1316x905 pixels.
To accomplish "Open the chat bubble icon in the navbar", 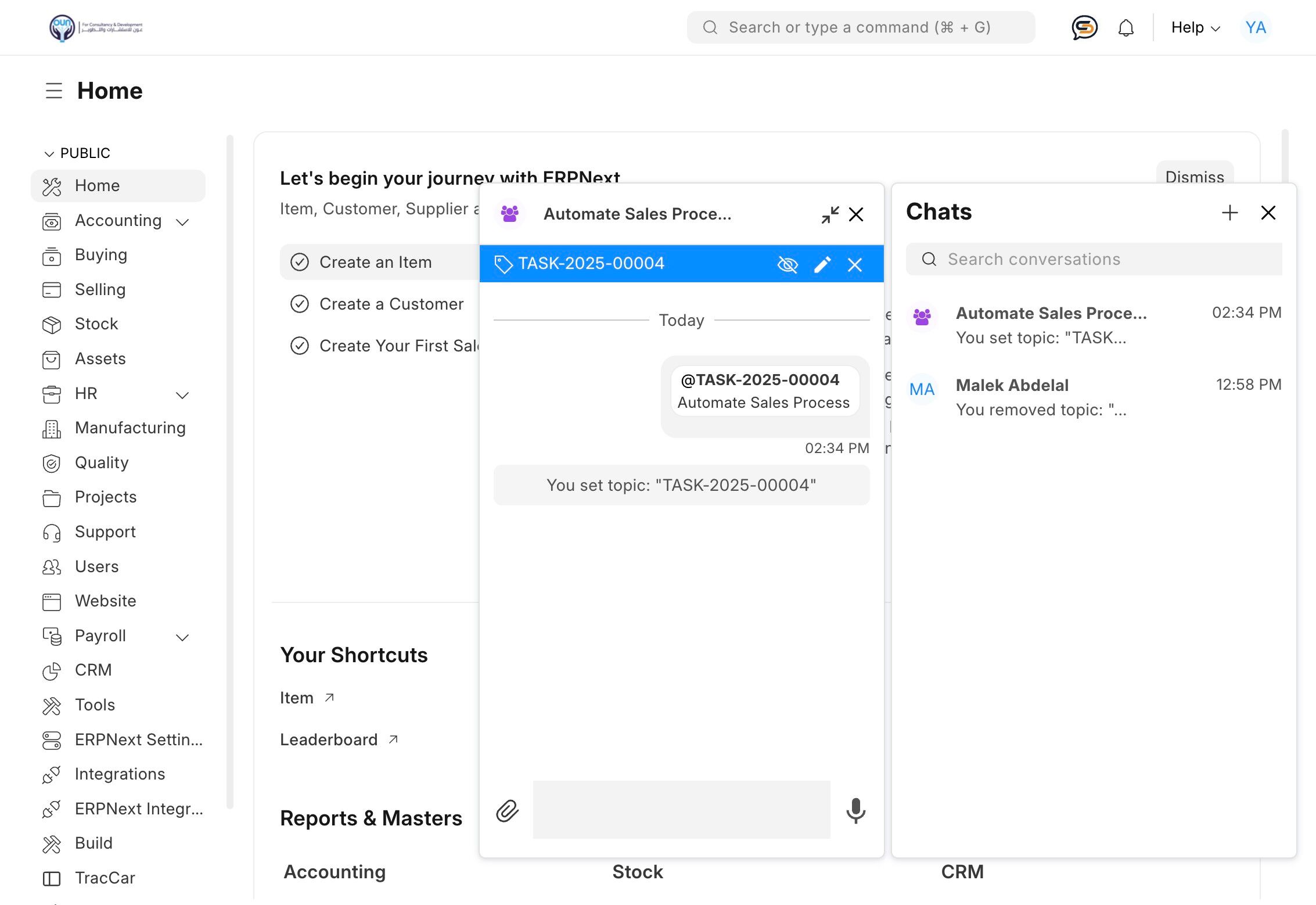I will pyautogui.click(x=1084, y=27).
